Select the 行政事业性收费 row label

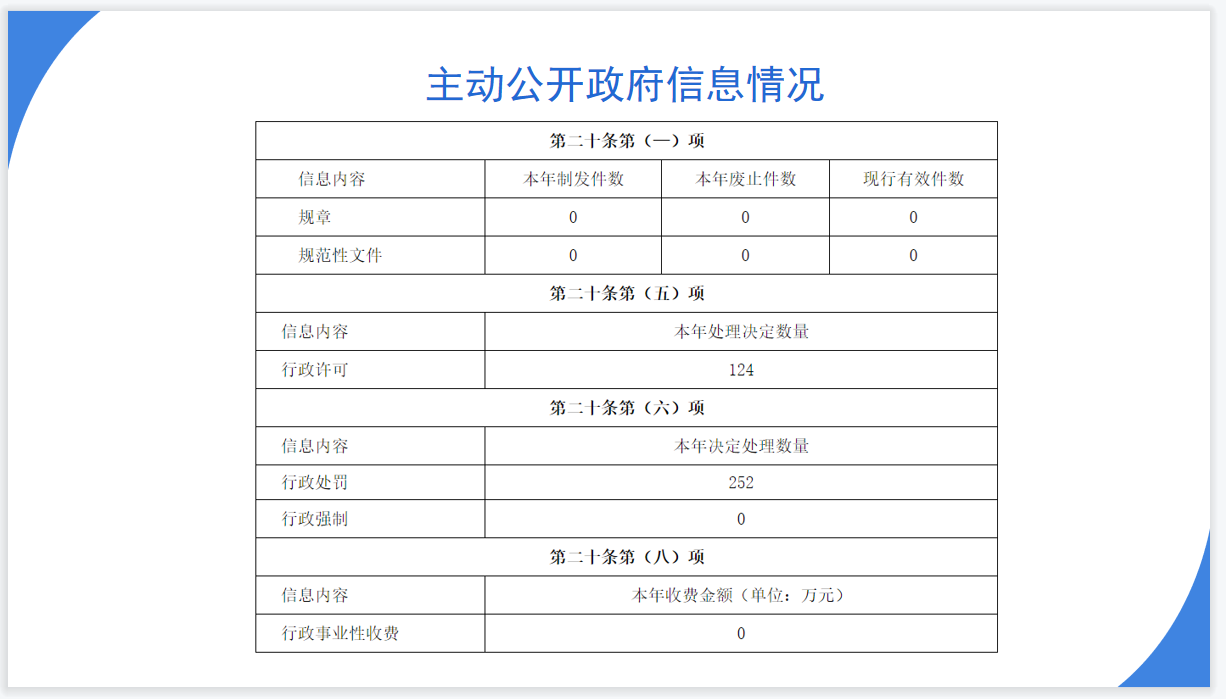[x=340, y=633]
